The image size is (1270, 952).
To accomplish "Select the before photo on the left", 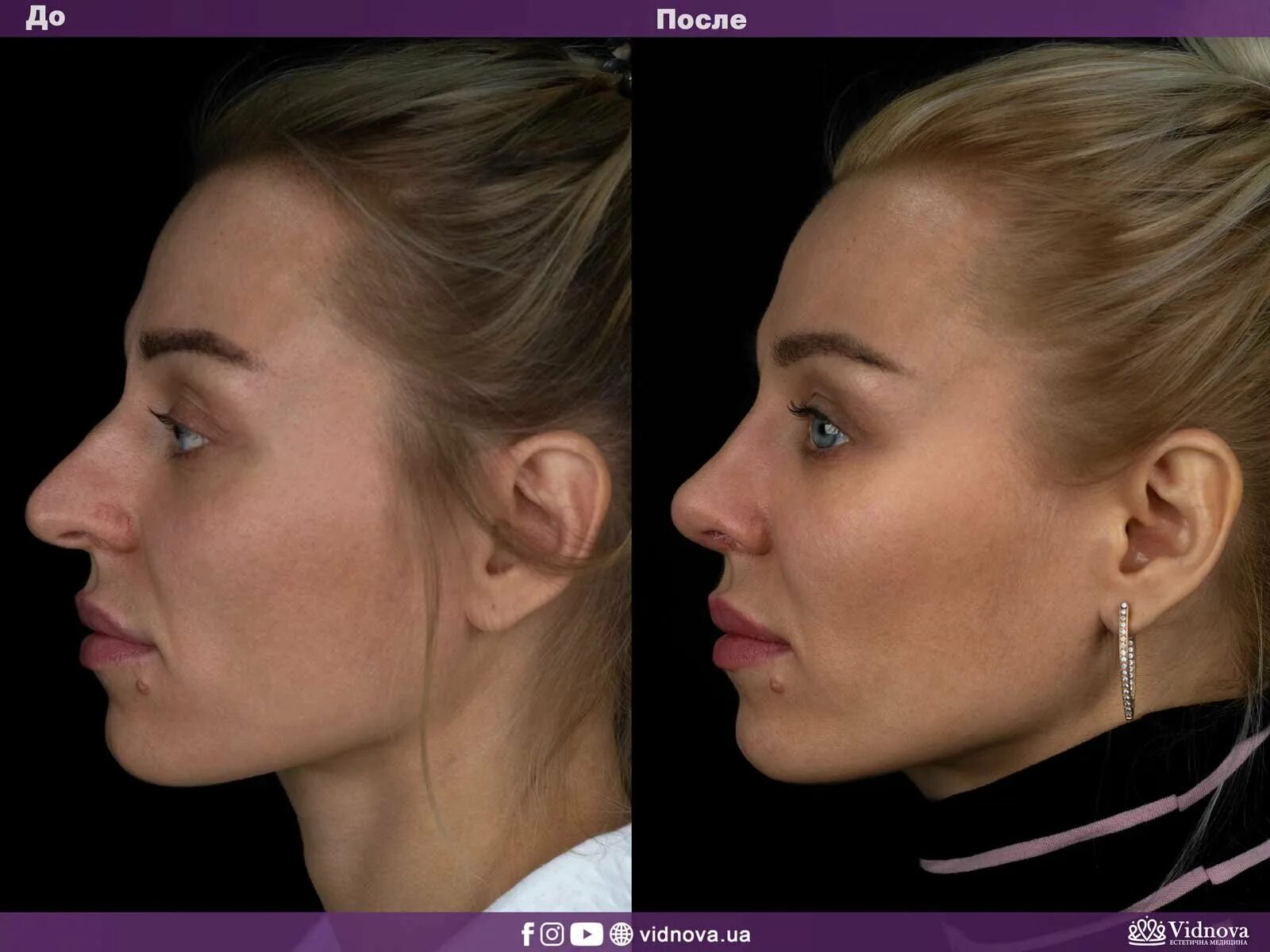I will (x=316, y=474).
